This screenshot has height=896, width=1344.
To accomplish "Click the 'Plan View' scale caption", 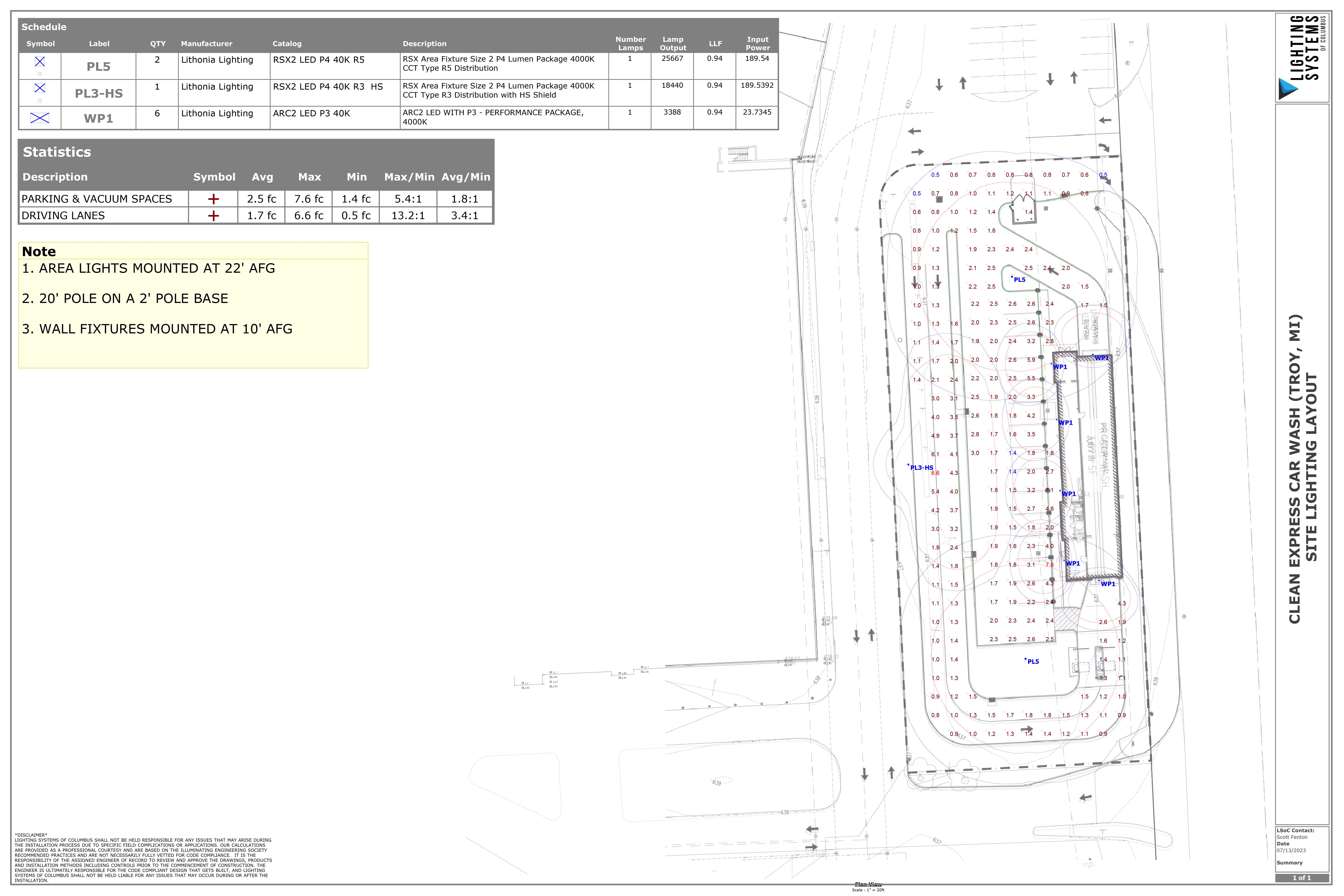I will pos(868,885).
